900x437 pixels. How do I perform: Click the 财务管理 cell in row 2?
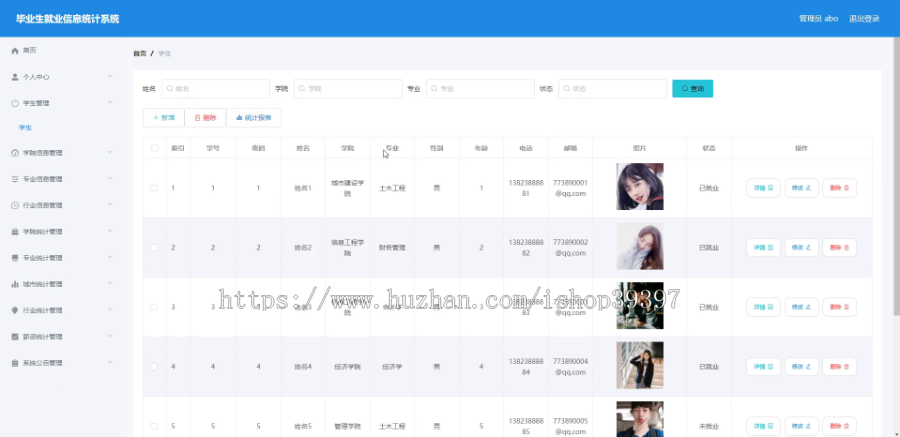392,247
